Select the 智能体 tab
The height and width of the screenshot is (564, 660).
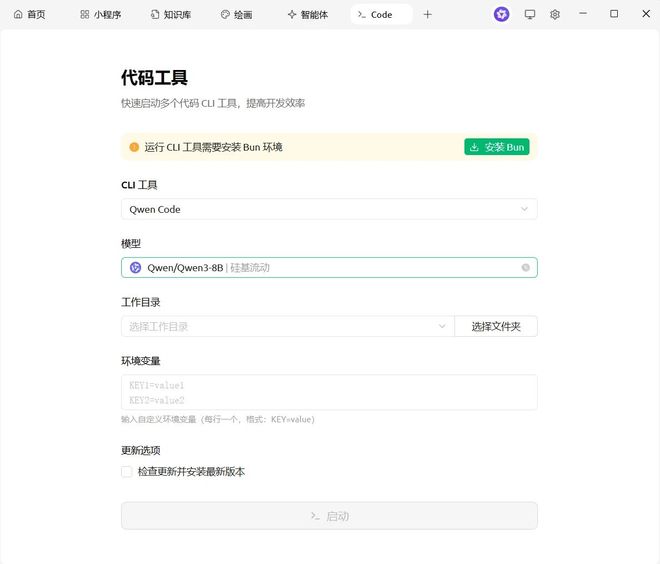(x=307, y=15)
